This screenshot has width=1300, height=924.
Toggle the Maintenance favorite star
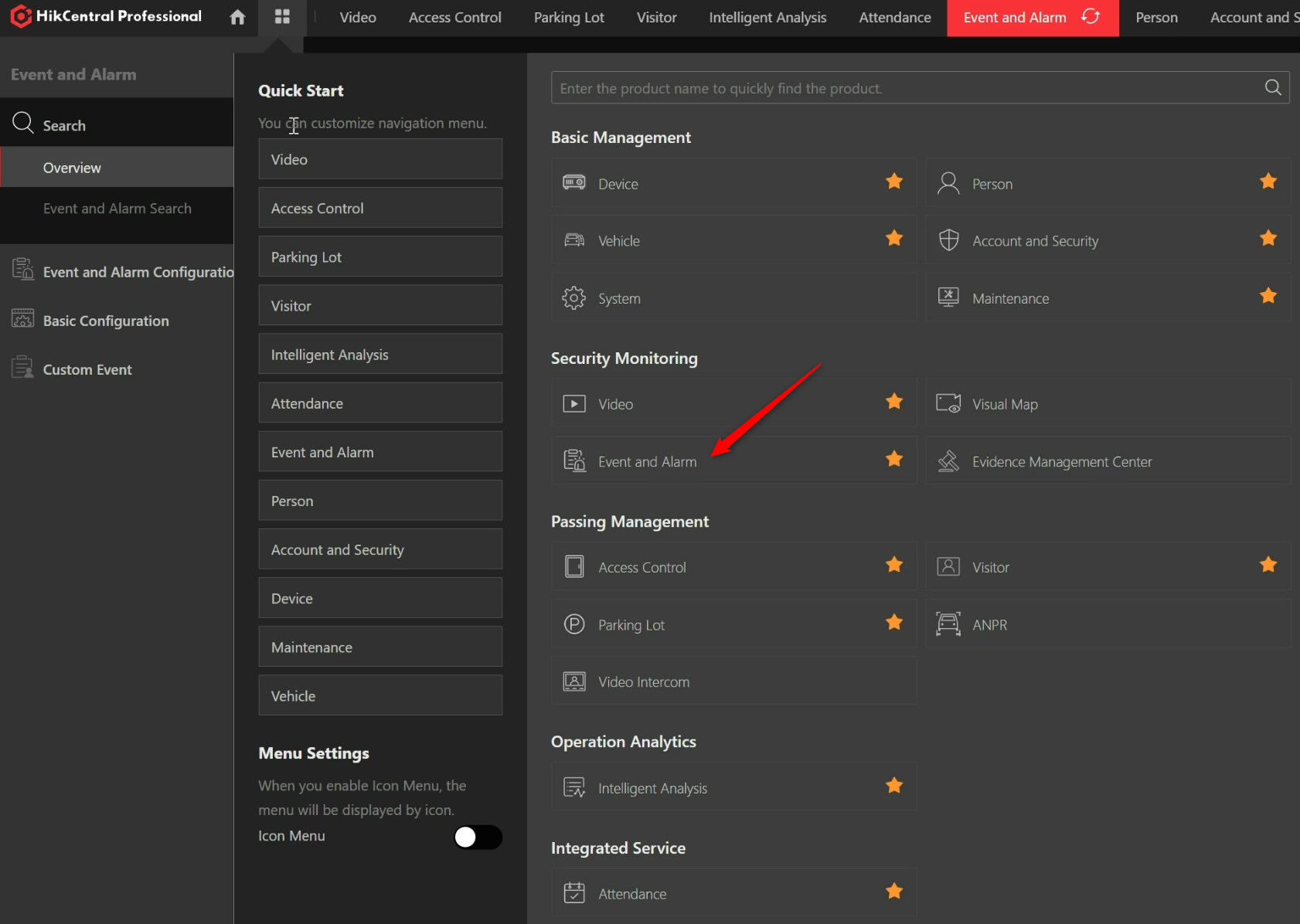[1268, 295]
